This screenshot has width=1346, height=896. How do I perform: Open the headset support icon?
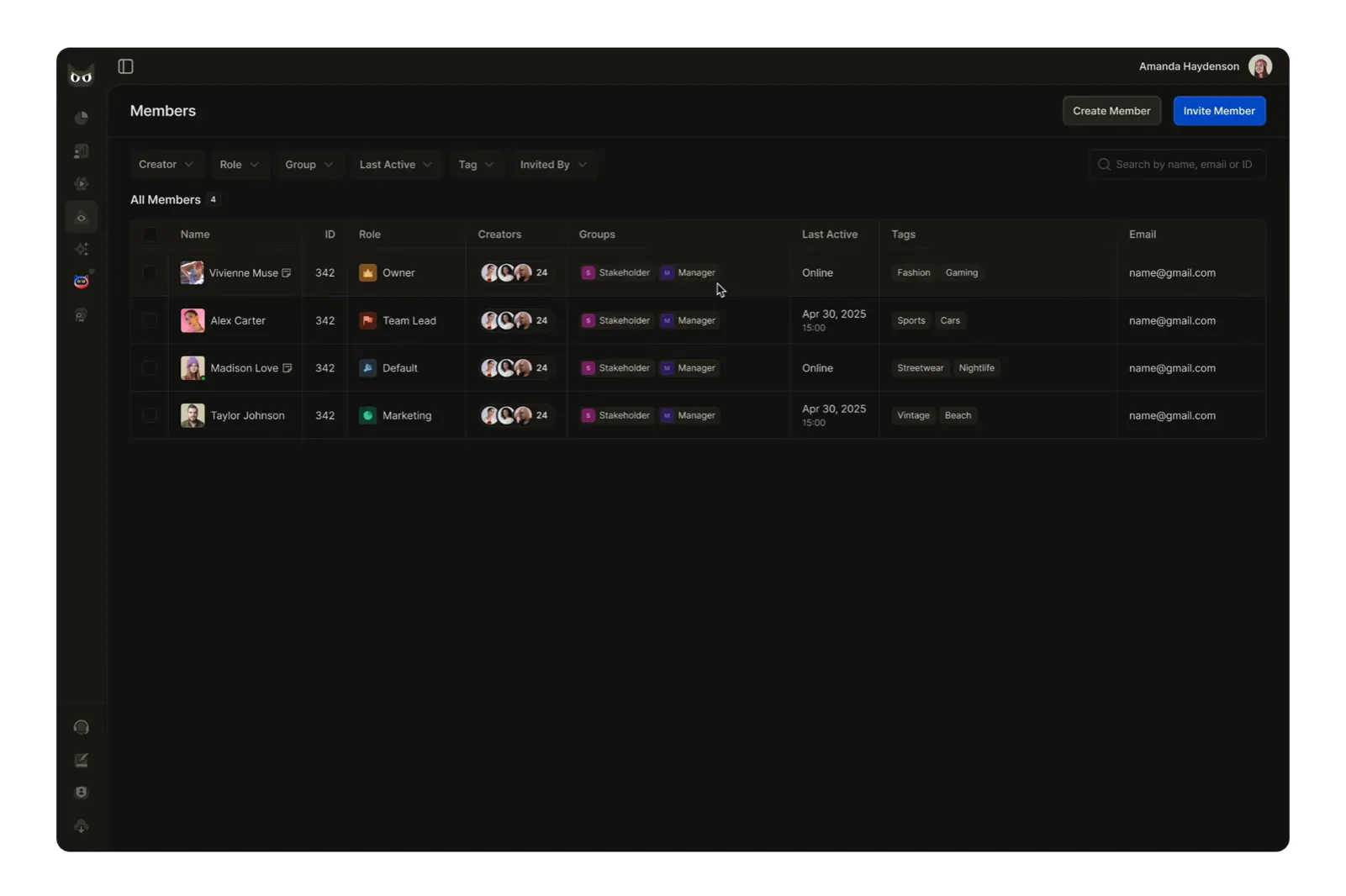[x=82, y=727]
